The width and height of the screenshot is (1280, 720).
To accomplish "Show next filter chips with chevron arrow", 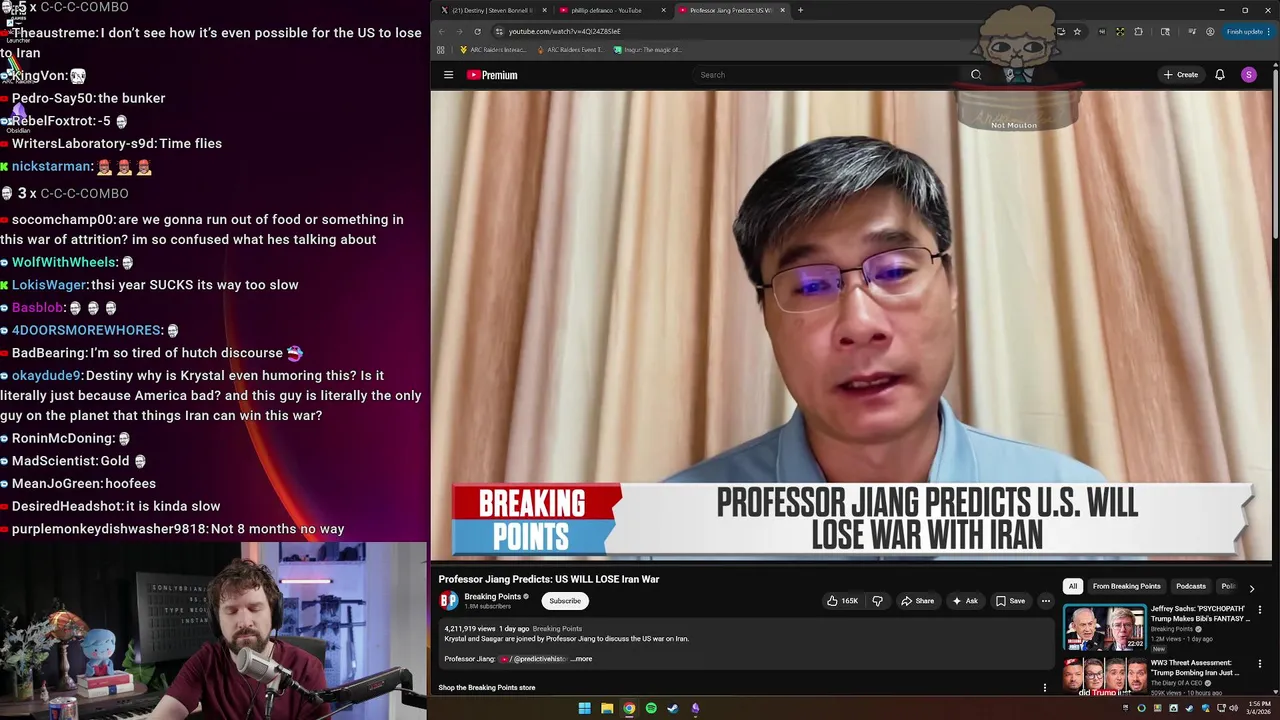I will tap(1251, 588).
